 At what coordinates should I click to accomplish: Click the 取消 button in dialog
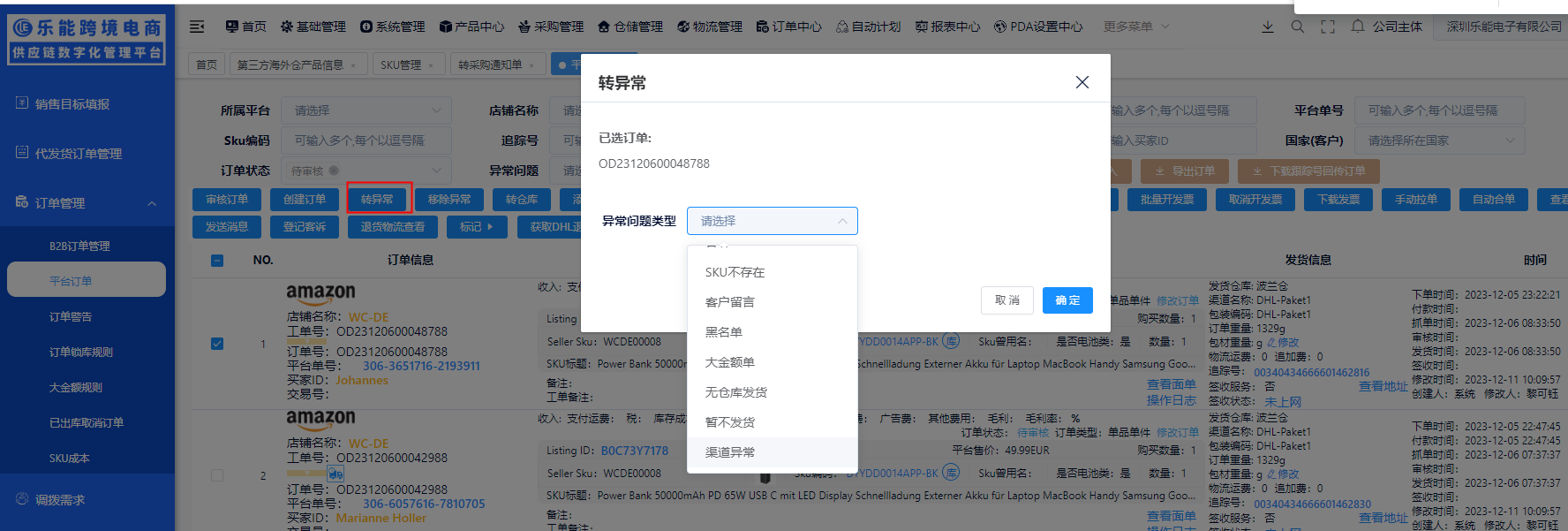(1007, 300)
